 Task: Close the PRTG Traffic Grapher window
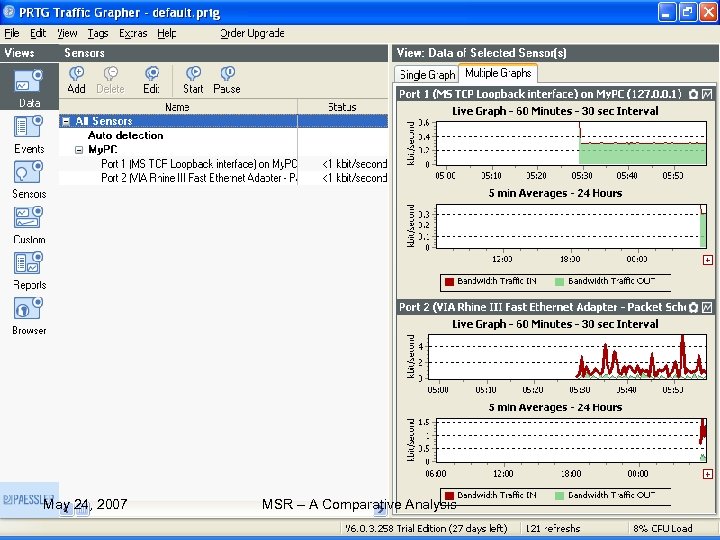point(708,12)
